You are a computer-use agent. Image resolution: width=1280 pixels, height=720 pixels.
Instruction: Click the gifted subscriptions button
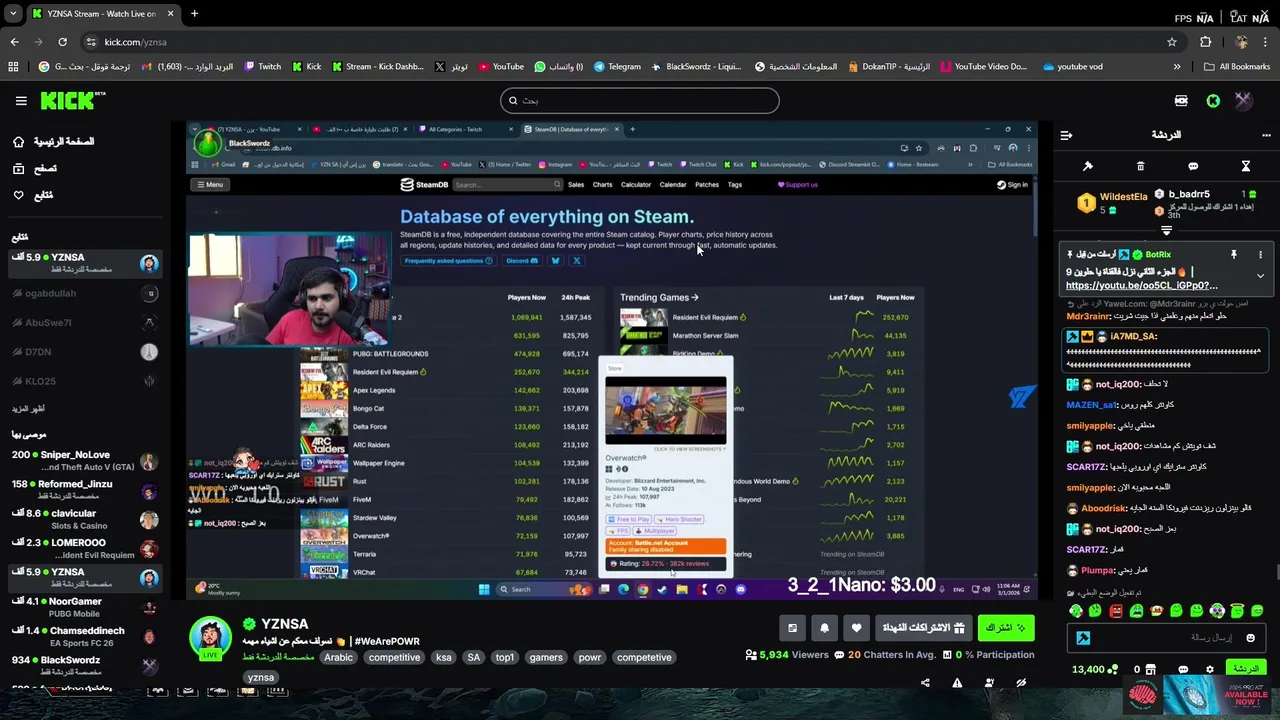[923, 628]
